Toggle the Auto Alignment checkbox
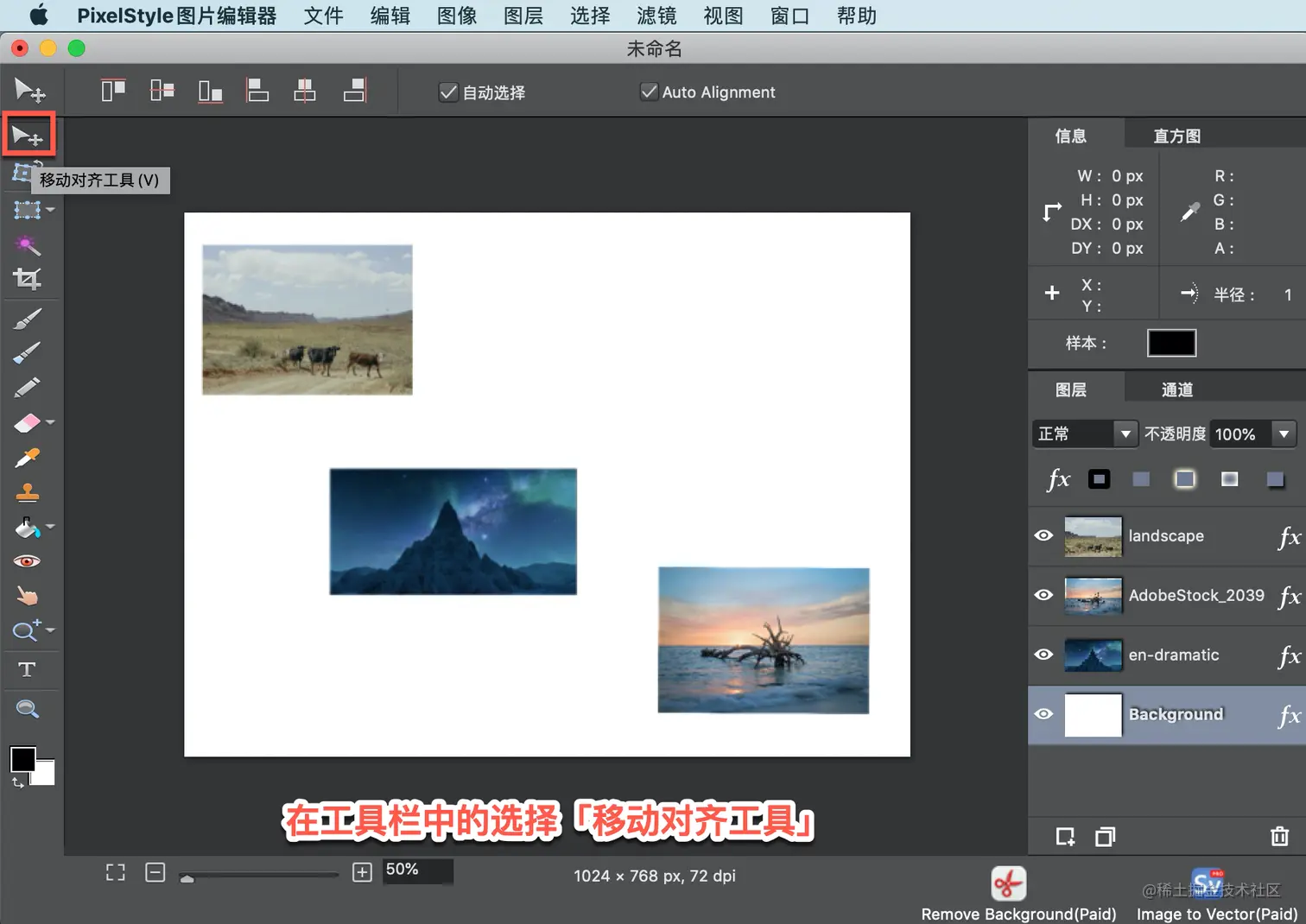 pos(649,91)
